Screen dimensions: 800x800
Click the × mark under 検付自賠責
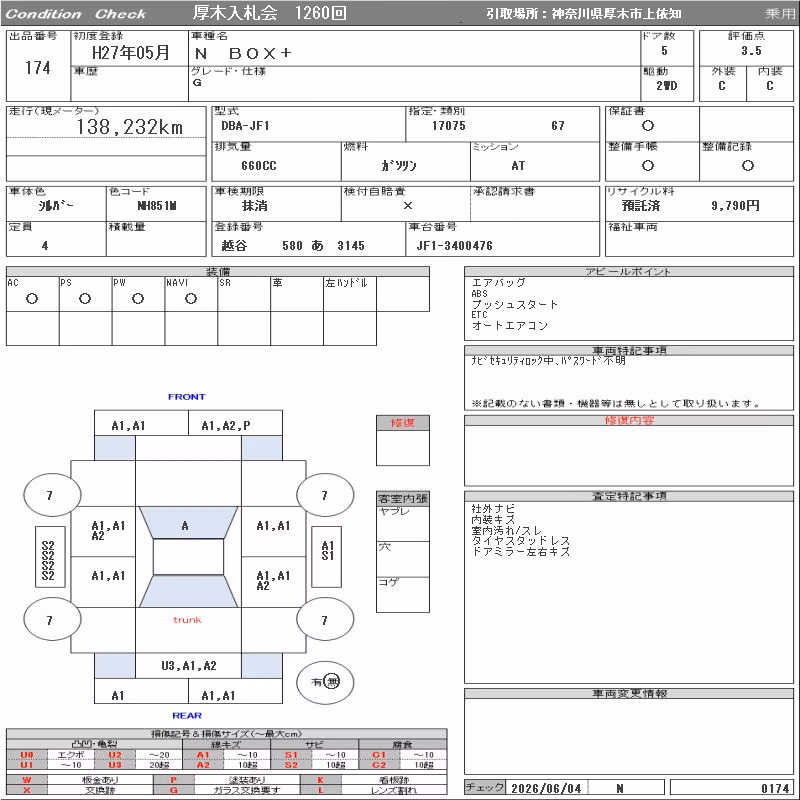click(x=408, y=205)
